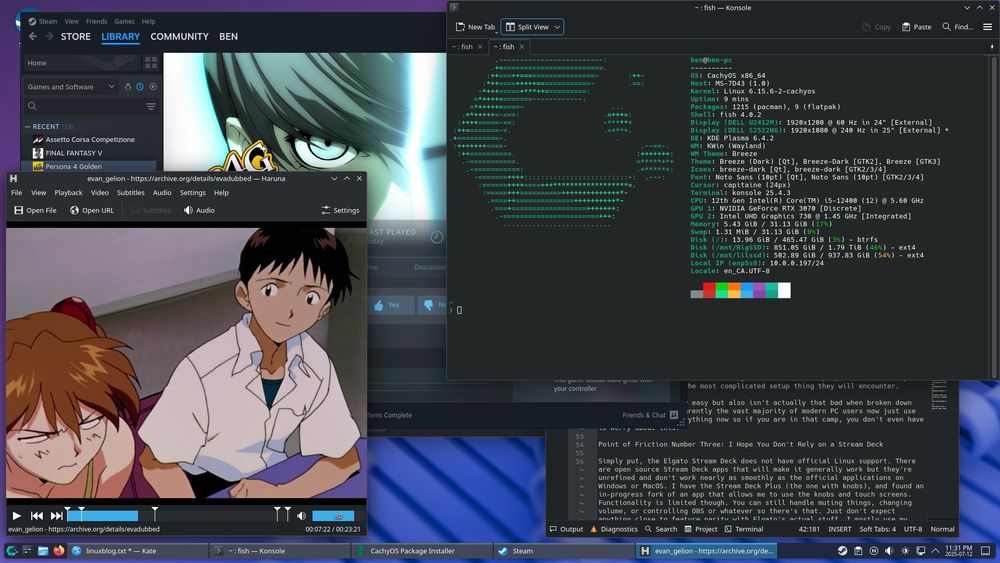The width and height of the screenshot is (1000, 563).
Task: Click Open File in Haruna toolbar
Action: click(x=35, y=210)
